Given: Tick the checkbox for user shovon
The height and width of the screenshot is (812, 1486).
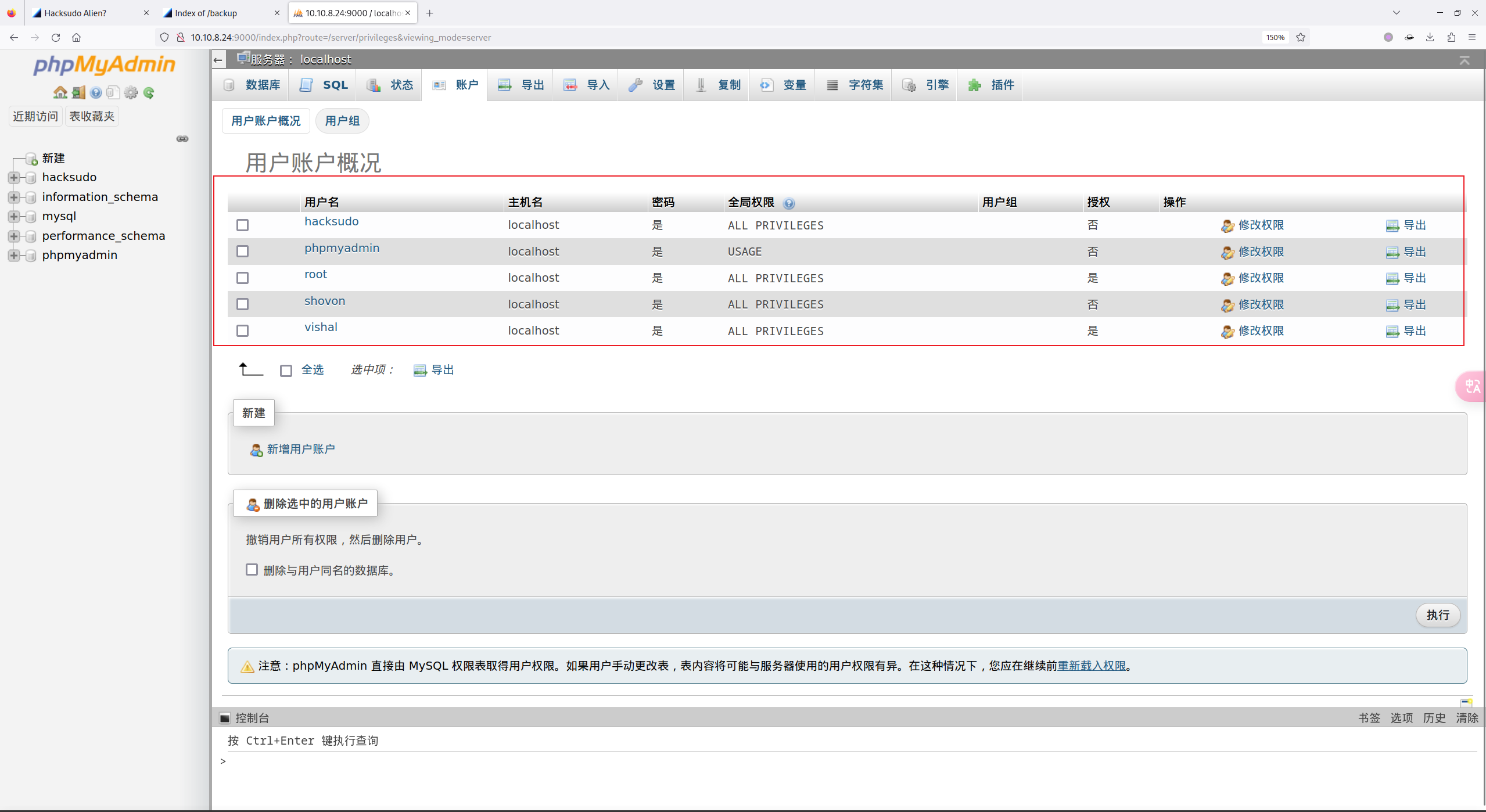Looking at the screenshot, I should click(243, 304).
